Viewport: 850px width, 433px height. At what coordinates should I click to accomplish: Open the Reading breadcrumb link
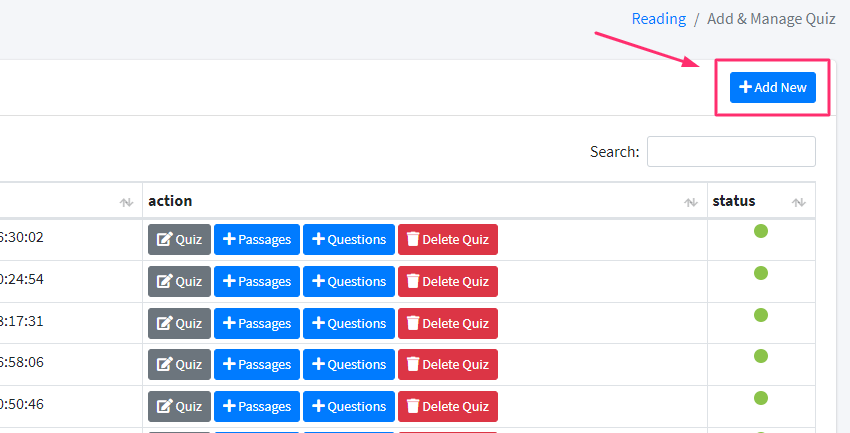click(x=659, y=19)
